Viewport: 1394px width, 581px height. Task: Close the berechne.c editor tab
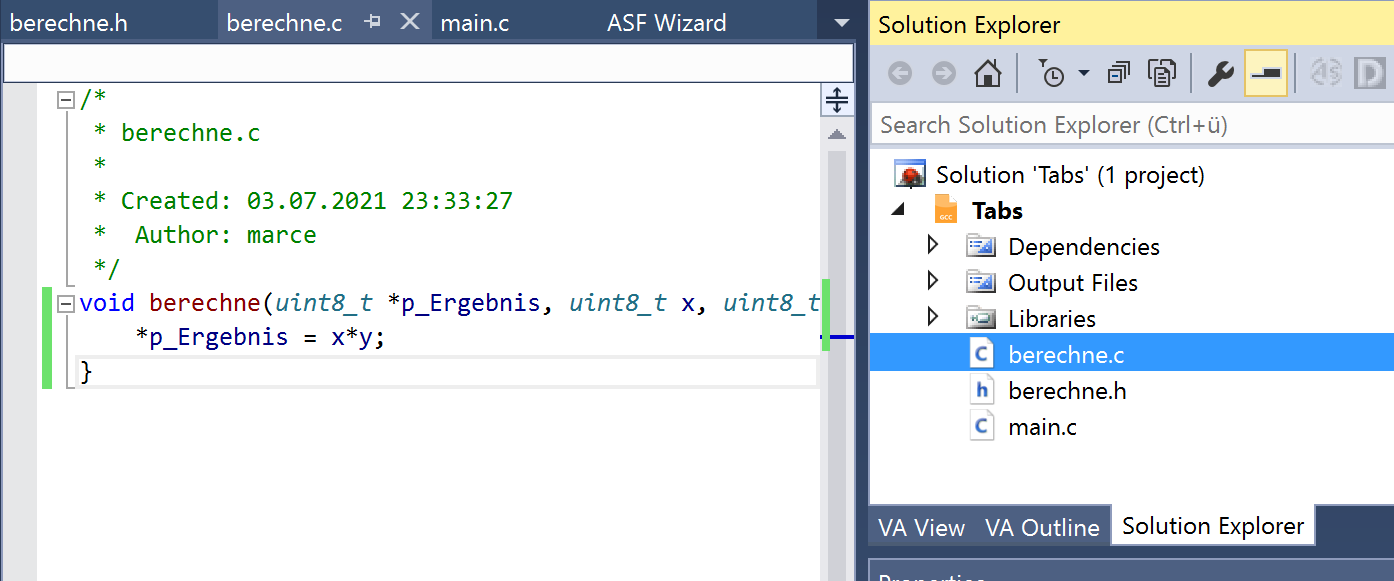[410, 22]
